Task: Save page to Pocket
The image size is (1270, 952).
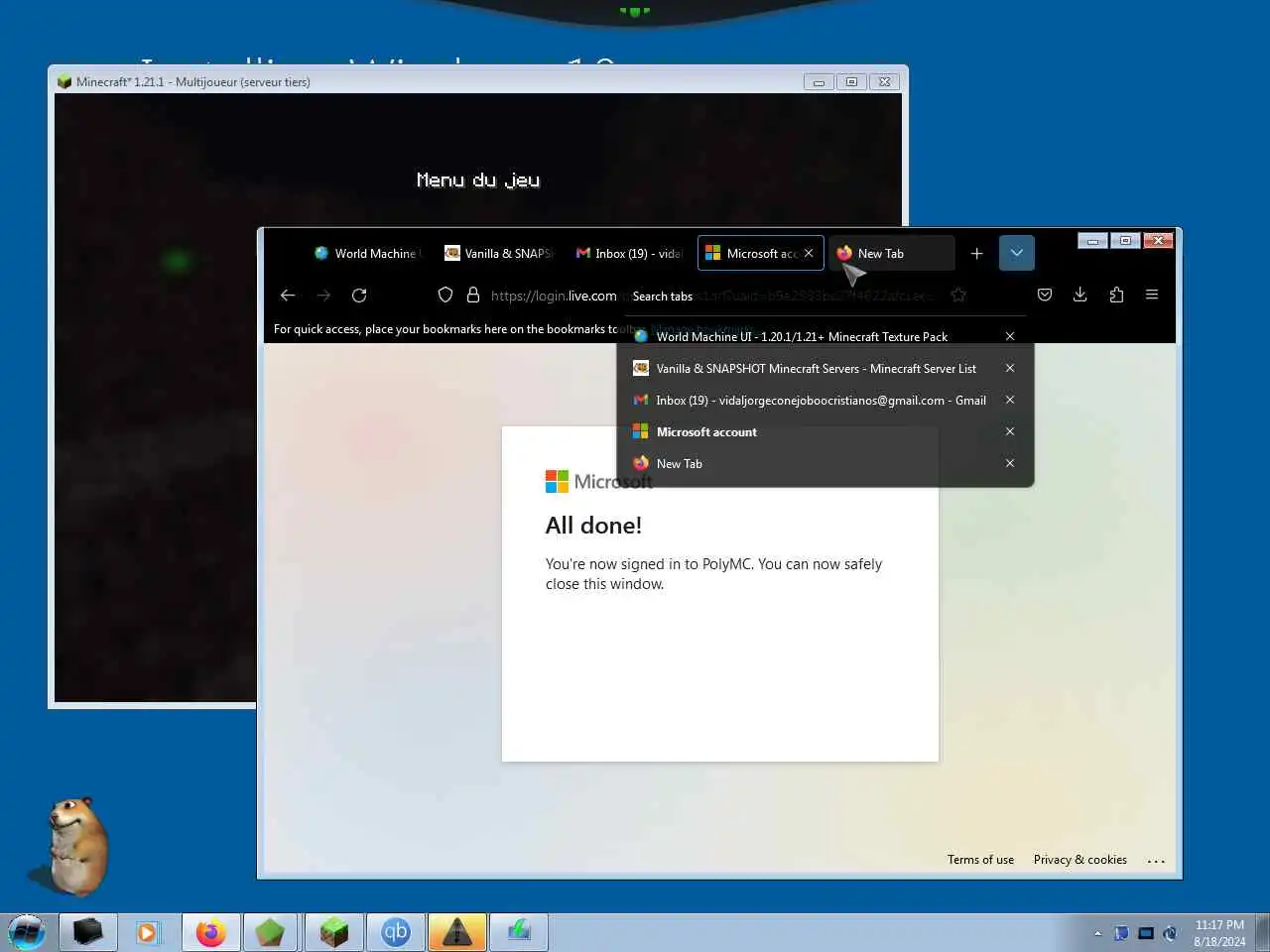Action: (1045, 295)
